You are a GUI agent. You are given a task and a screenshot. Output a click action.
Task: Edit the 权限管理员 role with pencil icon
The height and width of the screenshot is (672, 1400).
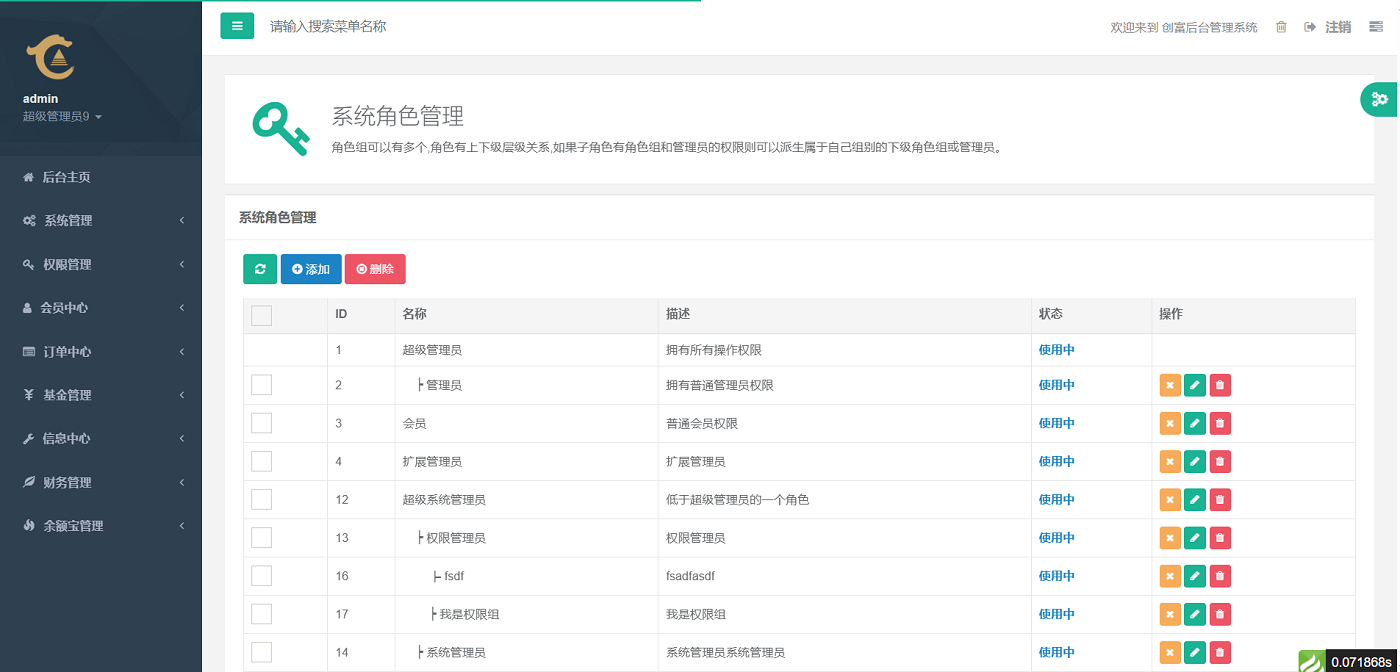[x=1194, y=538]
